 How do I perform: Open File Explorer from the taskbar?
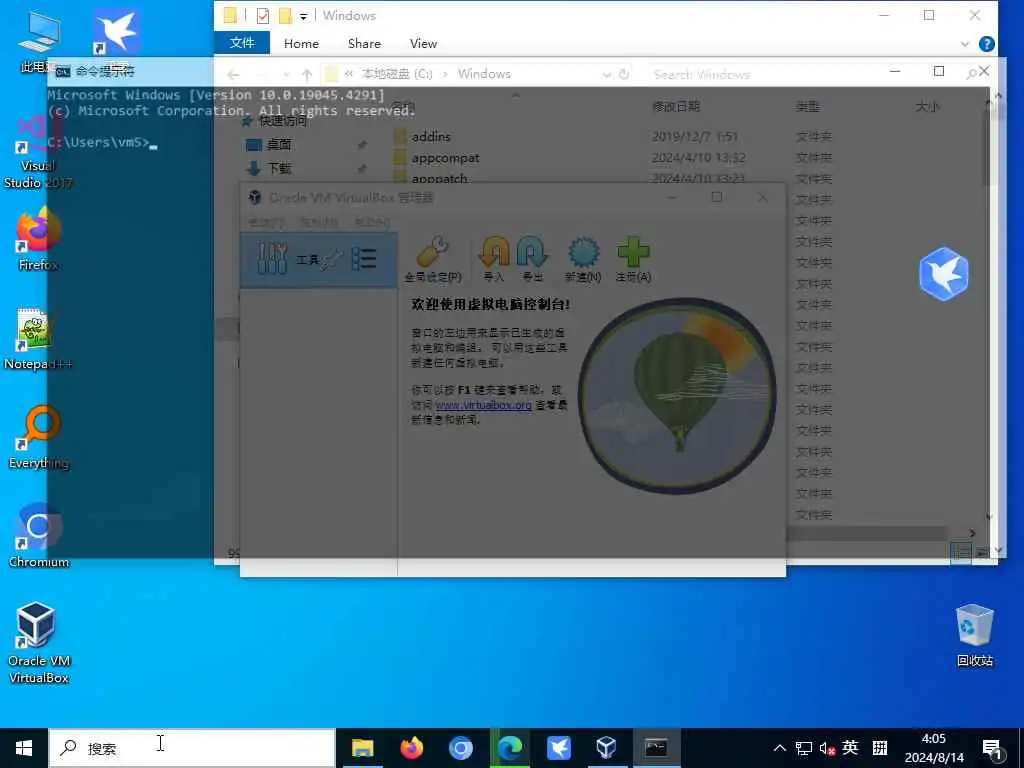[x=362, y=748]
